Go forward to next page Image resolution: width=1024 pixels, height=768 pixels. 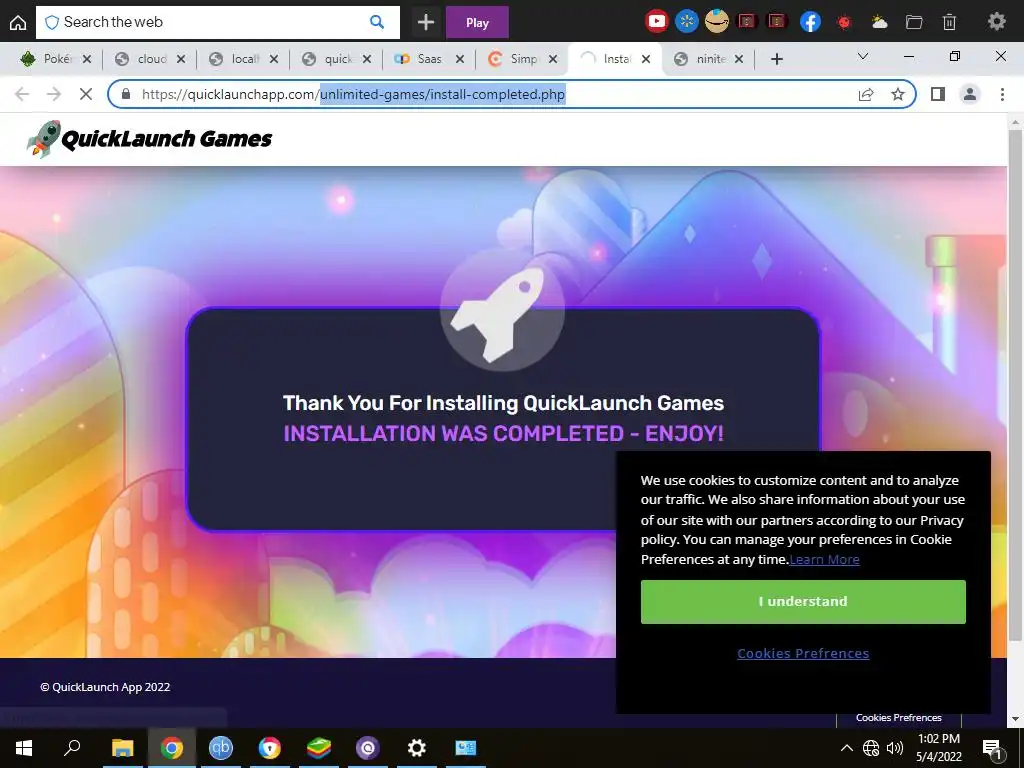(54, 94)
